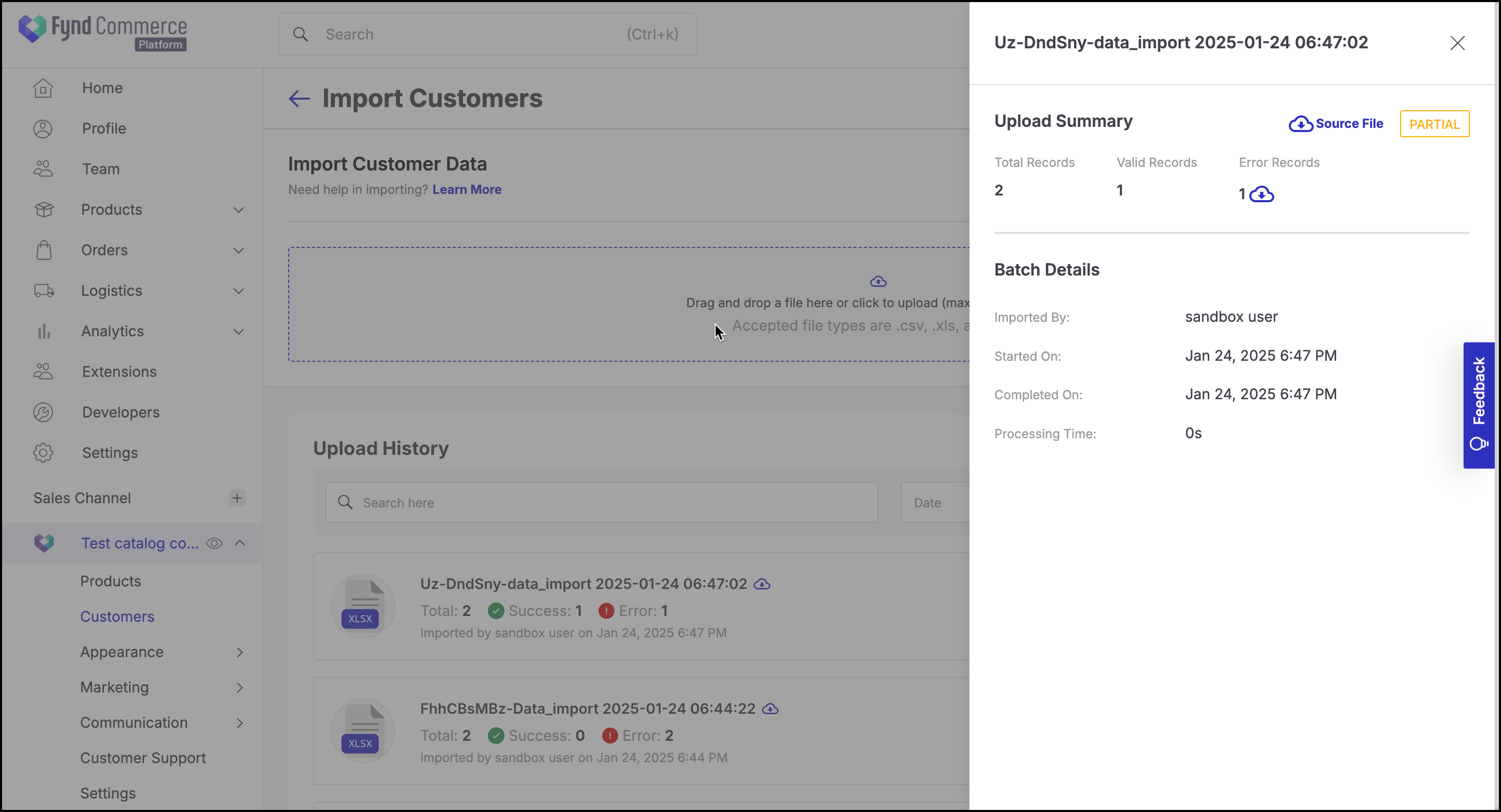Viewport: 1501px width, 812px height.
Task: Click the Total Records label
Action: [x=1034, y=163]
